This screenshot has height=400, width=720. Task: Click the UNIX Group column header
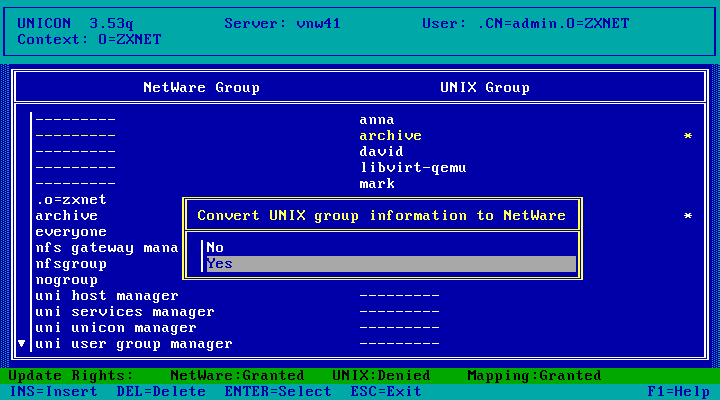484,87
